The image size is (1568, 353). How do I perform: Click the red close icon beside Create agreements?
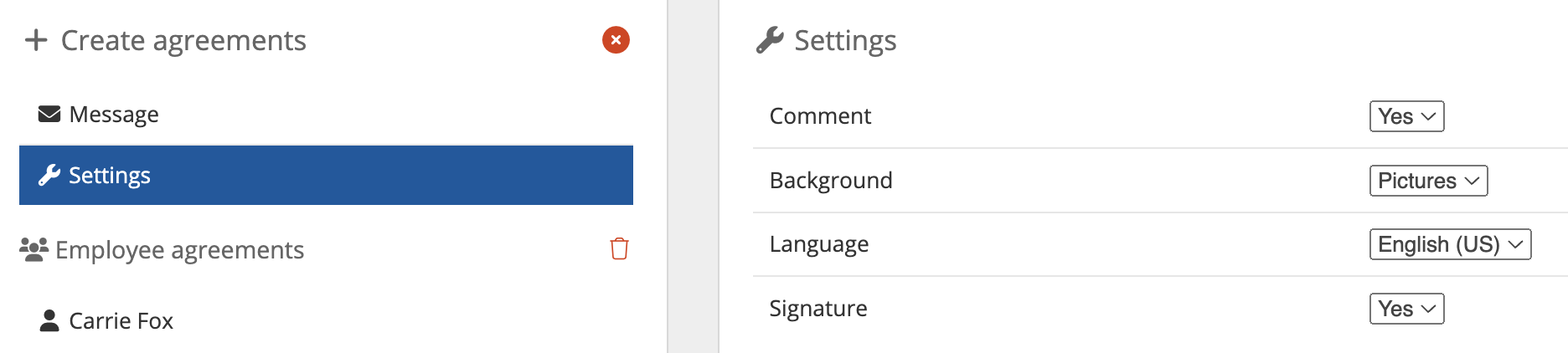pos(616,40)
